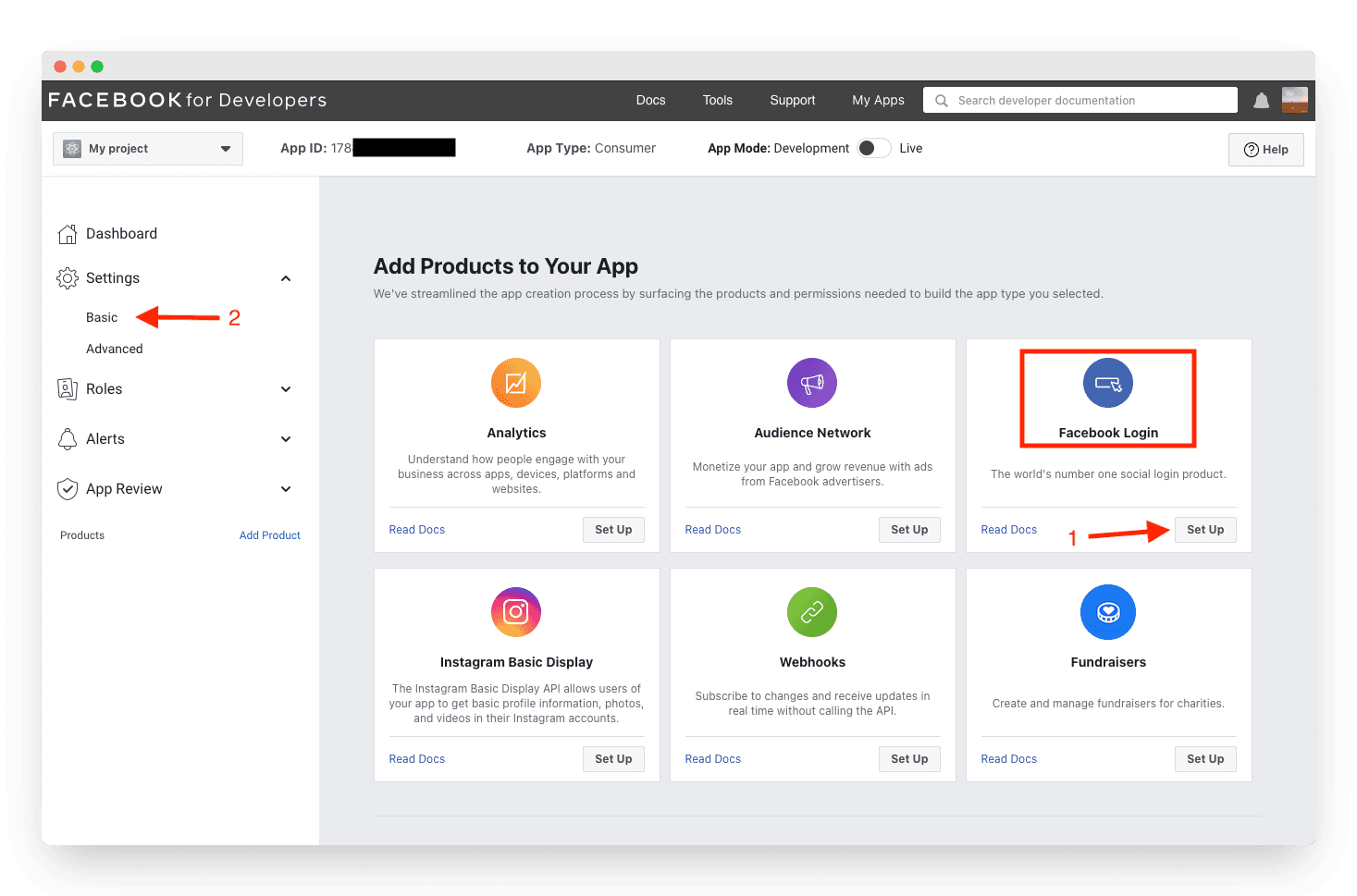Set up the Fundraisers product
Viewport: 1357px width, 896px height.
click(1205, 759)
